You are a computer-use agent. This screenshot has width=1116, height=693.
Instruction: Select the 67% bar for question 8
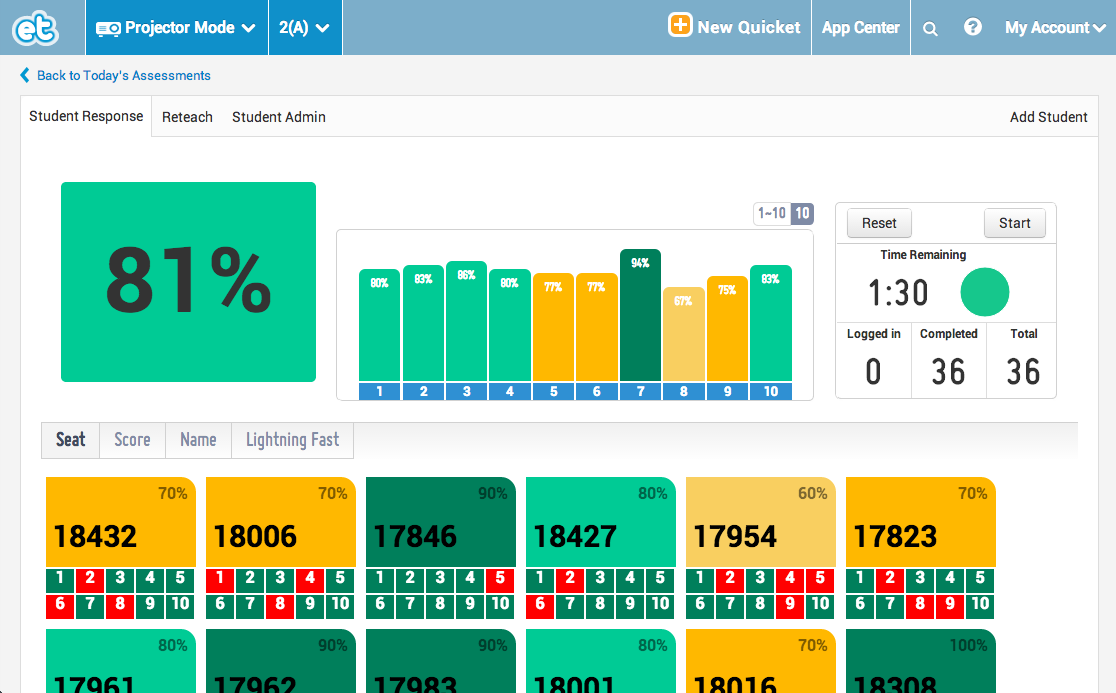pos(683,334)
